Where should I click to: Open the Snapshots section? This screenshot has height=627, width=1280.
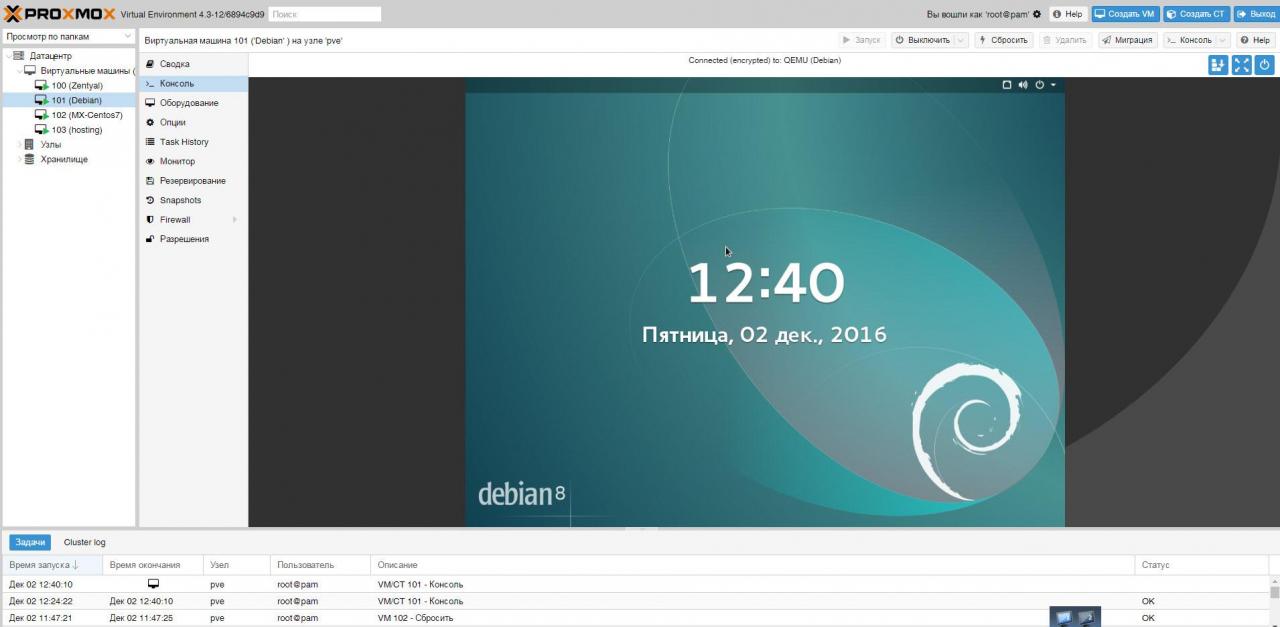pyautogui.click(x=180, y=200)
